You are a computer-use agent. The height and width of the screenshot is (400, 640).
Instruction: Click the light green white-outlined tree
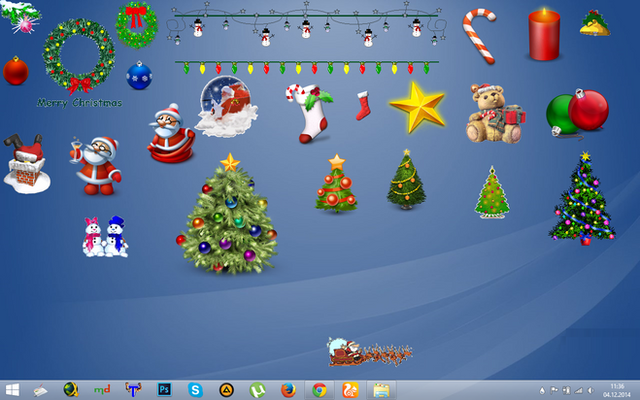coord(492,192)
